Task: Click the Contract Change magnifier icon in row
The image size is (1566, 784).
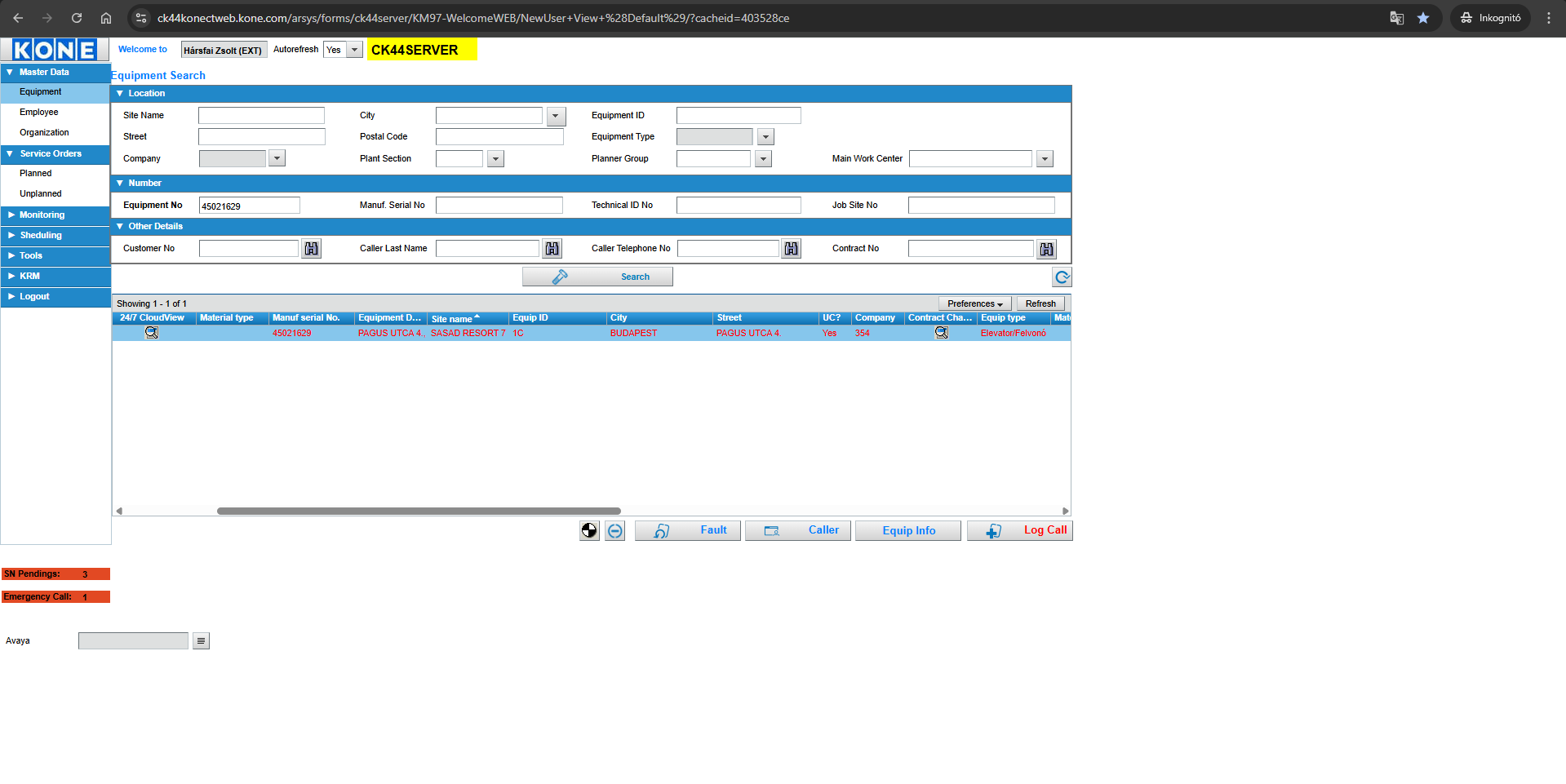Action: [x=941, y=333]
